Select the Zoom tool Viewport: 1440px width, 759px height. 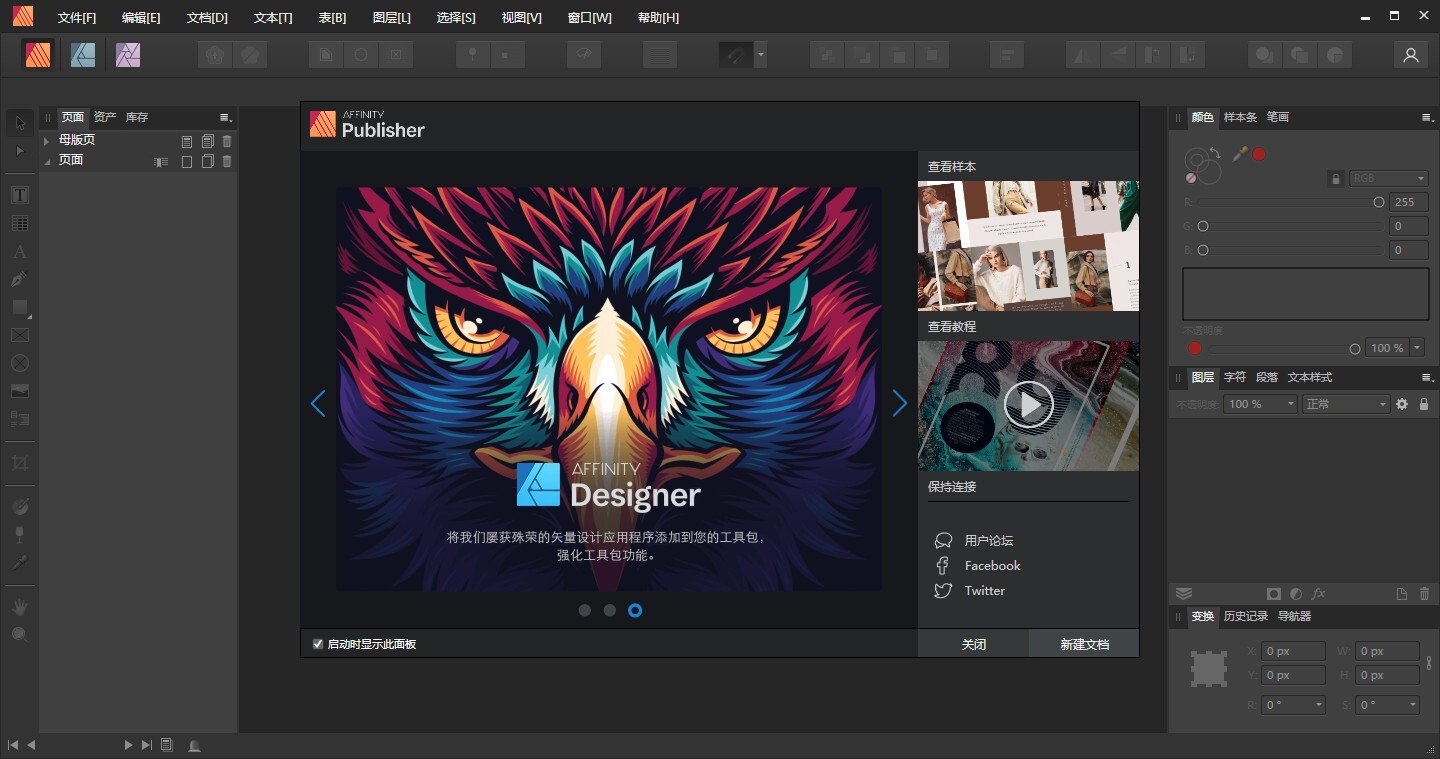[x=20, y=634]
